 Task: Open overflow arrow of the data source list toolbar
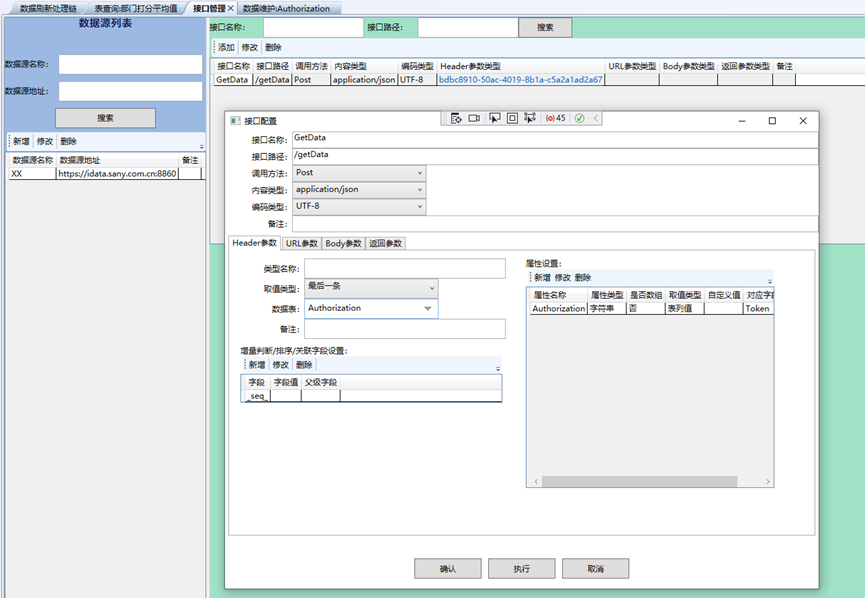[202, 146]
